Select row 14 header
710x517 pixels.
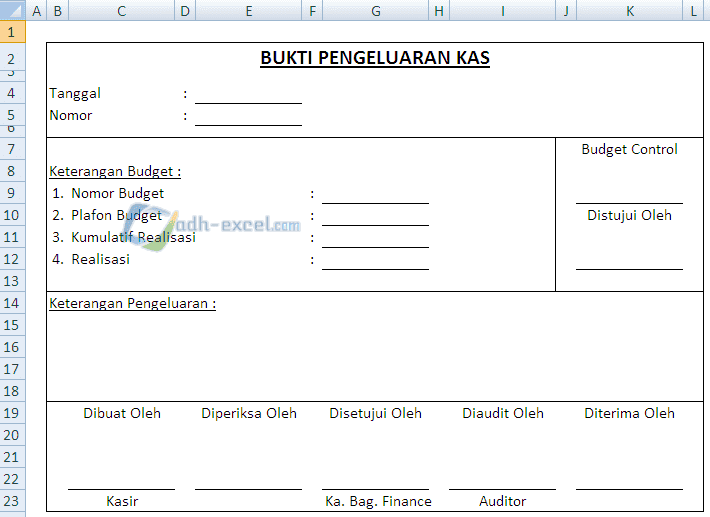coord(13,303)
